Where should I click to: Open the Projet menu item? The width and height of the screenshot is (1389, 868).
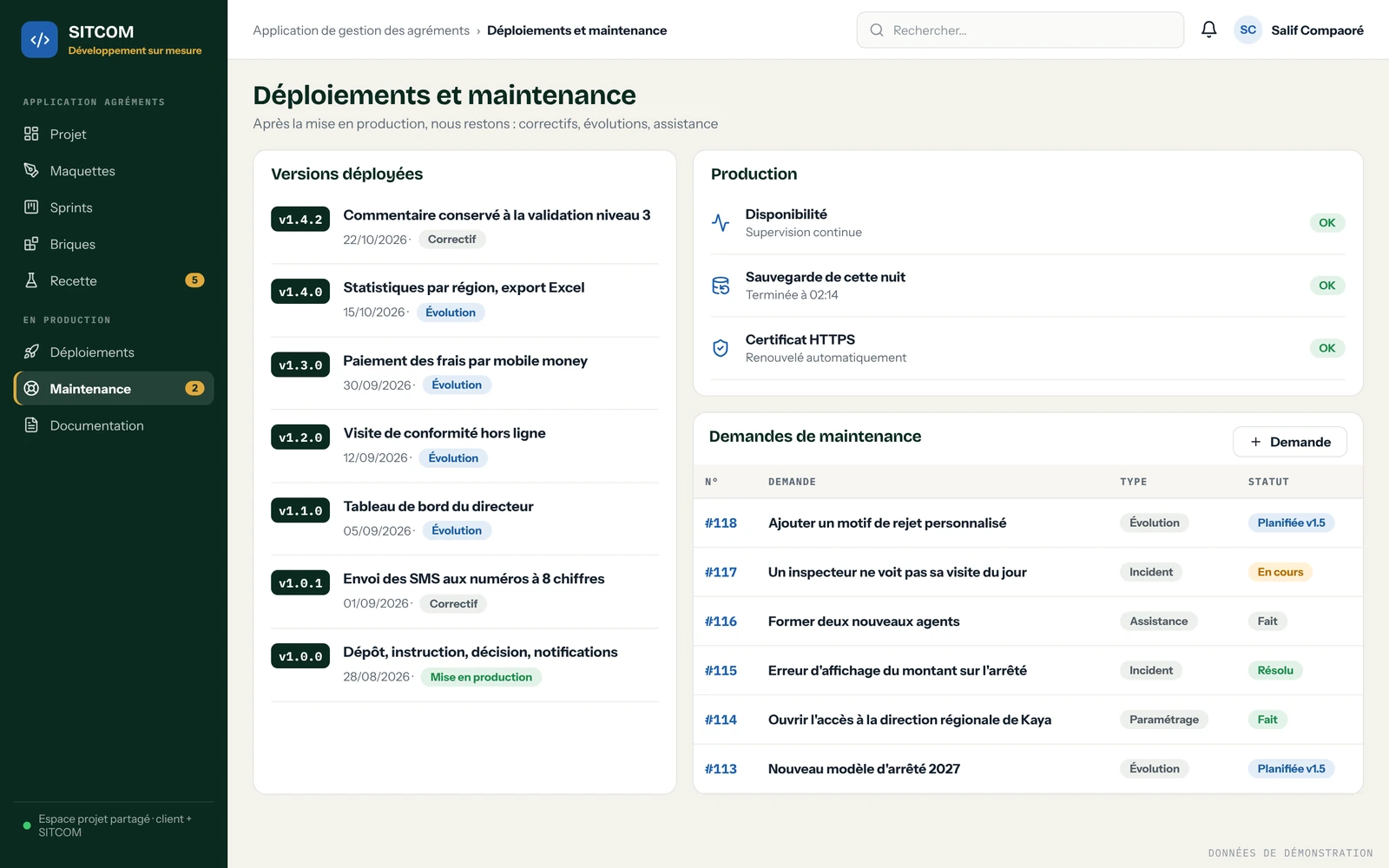(114, 134)
